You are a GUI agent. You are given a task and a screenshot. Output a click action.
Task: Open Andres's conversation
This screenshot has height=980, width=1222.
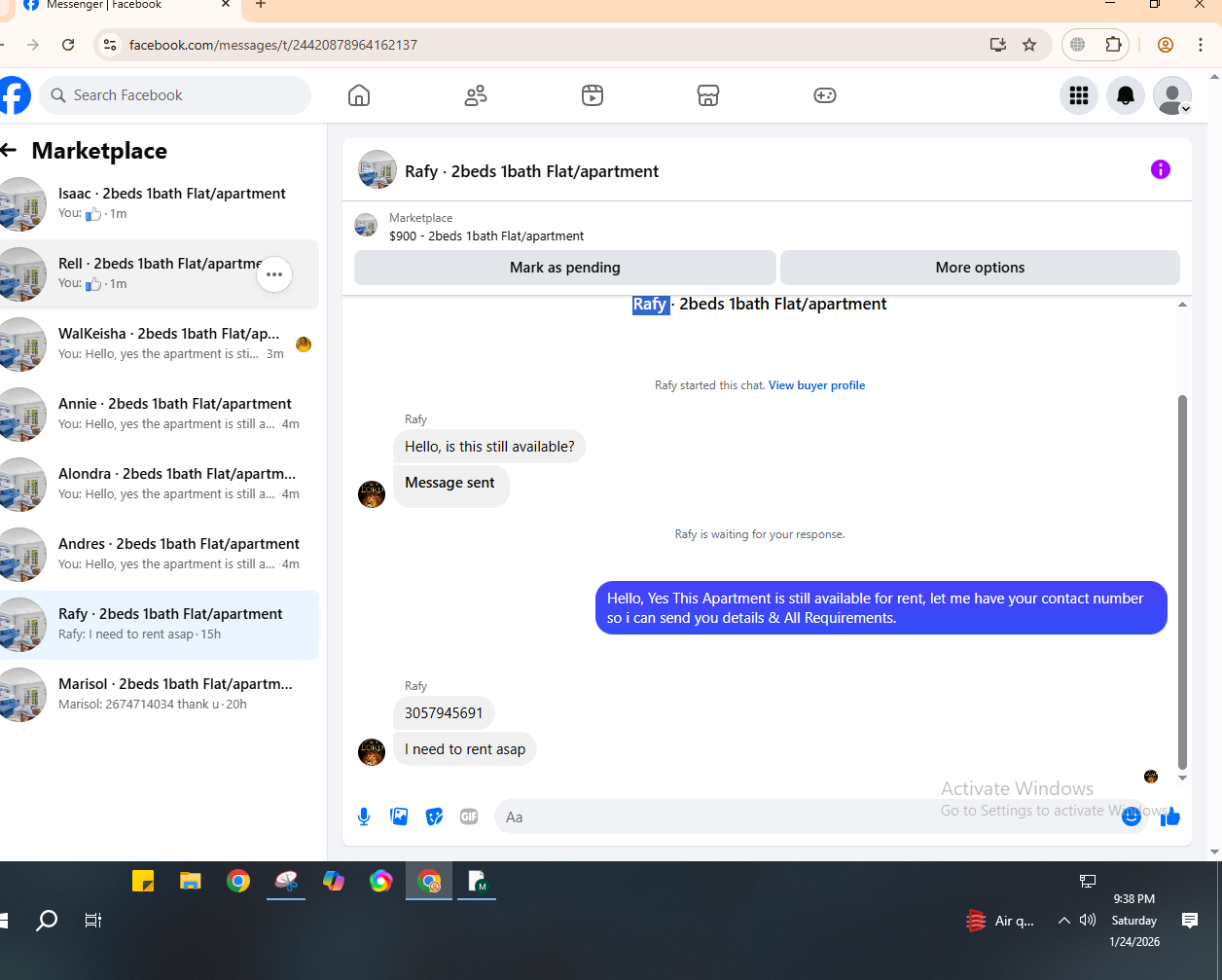pyautogui.click(x=160, y=554)
